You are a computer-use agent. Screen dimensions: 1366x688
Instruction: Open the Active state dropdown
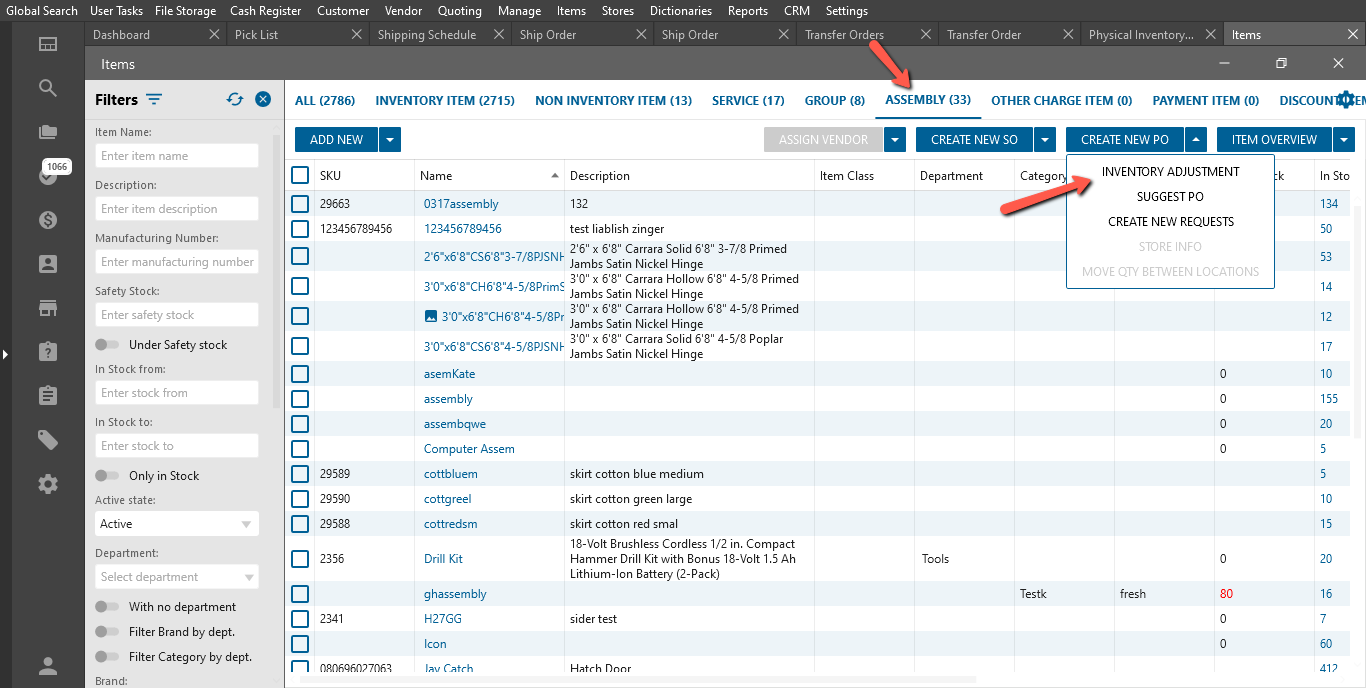pyautogui.click(x=177, y=524)
